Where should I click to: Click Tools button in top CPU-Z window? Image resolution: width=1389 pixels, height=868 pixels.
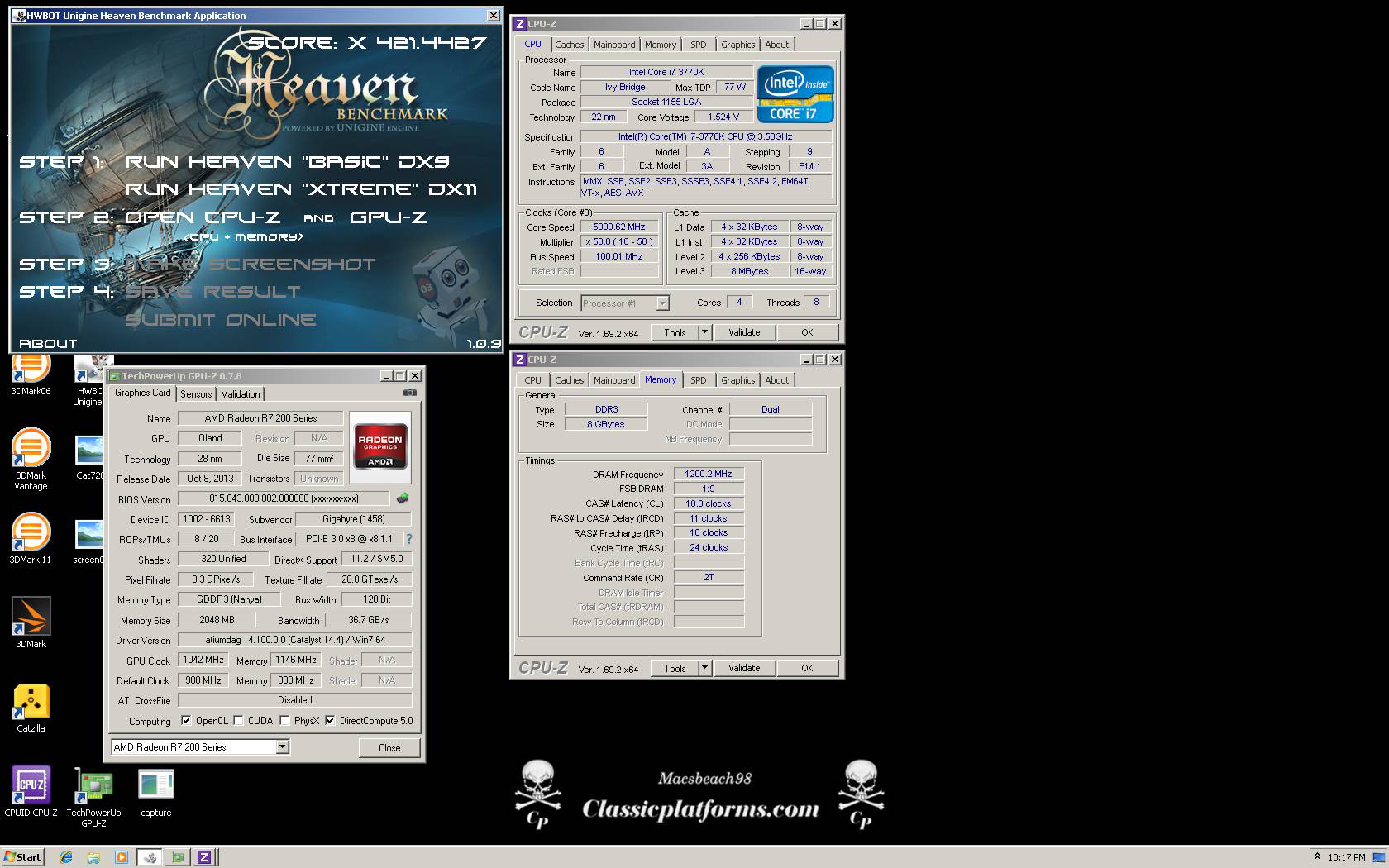coord(675,332)
